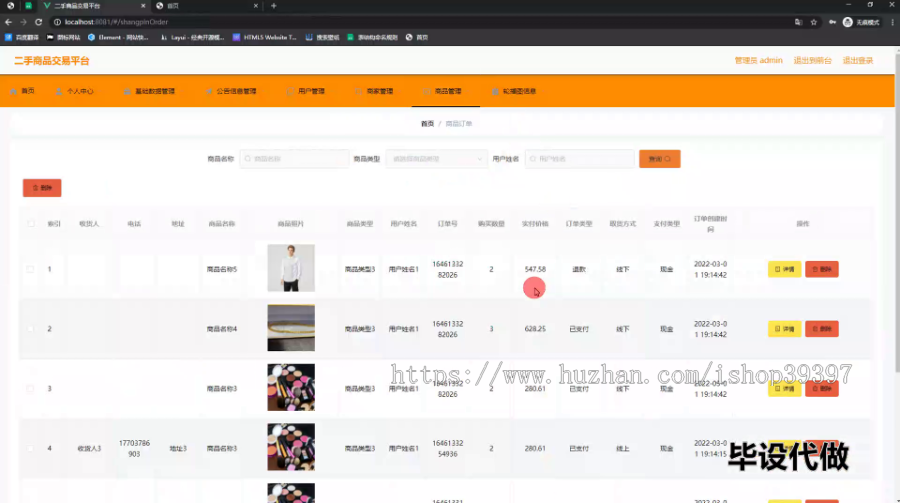Check the checkbox for row 4
This screenshot has width=900, height=503.
tap(30, 448)
